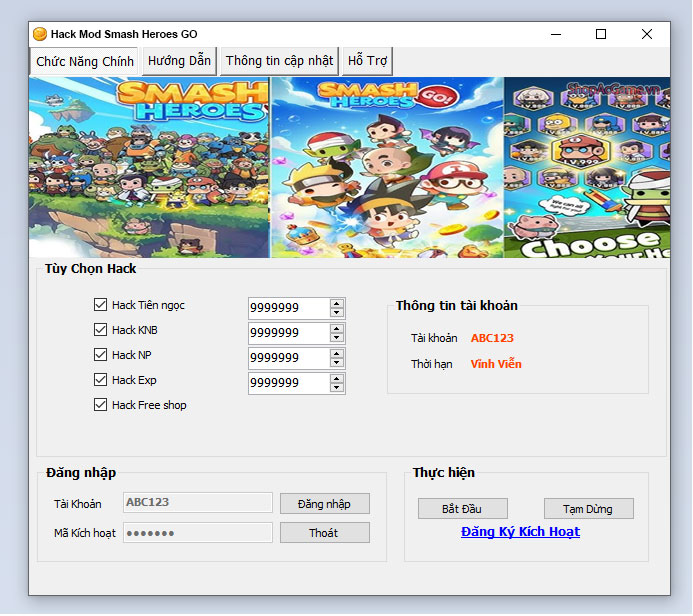Image resolution: width=693 pixels, height=616 pixels.
Task: Decrease the Hack Tiên ngọc value with down arrow
Action: pos(337,312)
